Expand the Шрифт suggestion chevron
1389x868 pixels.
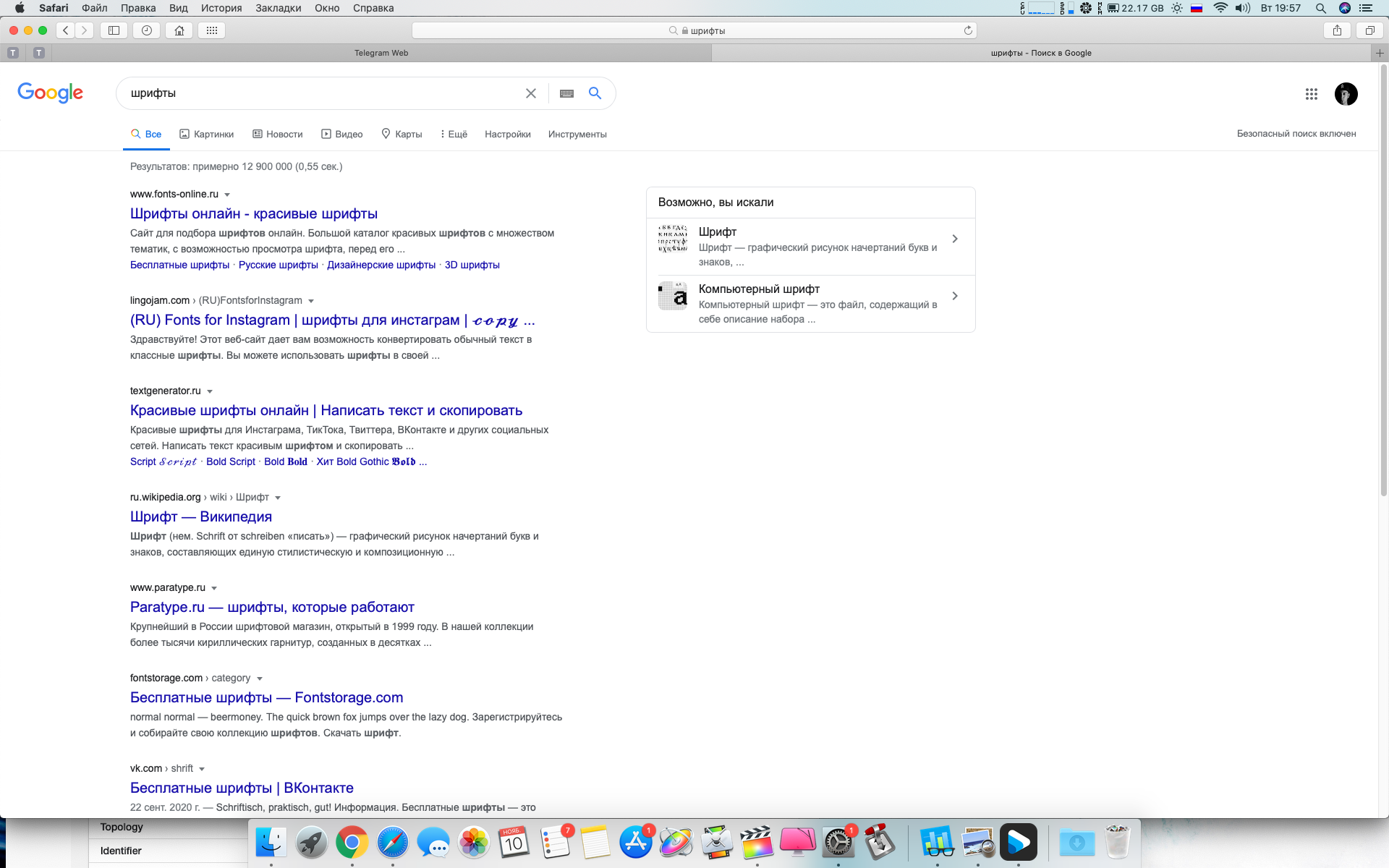coord(955,239)
